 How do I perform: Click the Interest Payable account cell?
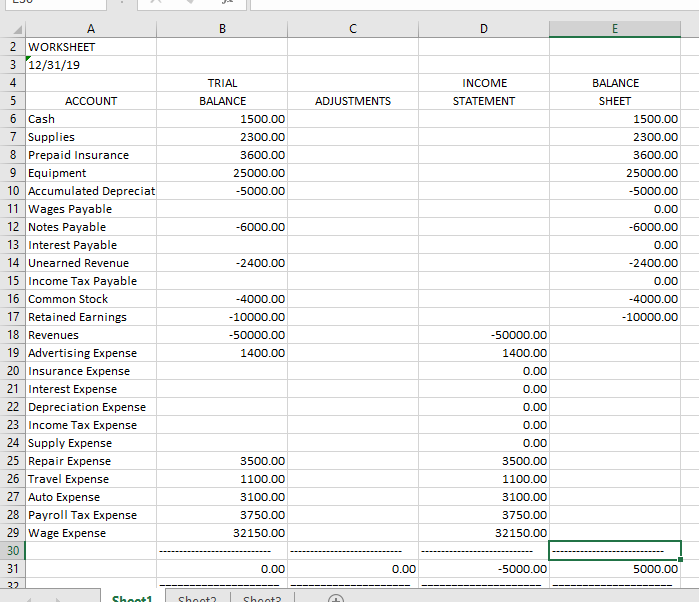point(91,245)
